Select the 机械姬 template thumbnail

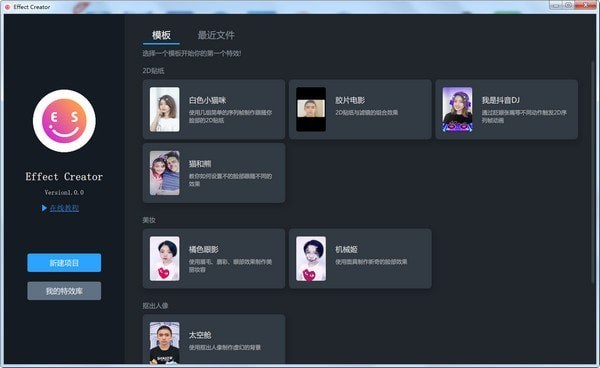311,259
